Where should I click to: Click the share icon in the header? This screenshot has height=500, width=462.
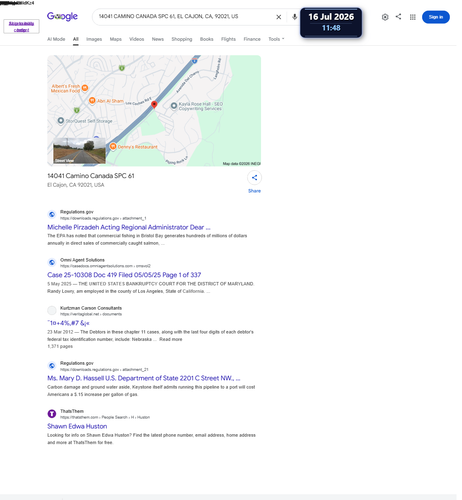pos(398,16)
